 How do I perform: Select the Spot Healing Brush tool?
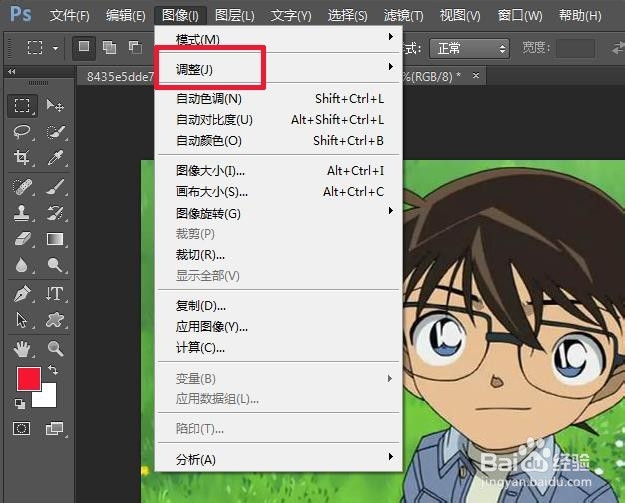pyautogui.click(x=22, y=187)
